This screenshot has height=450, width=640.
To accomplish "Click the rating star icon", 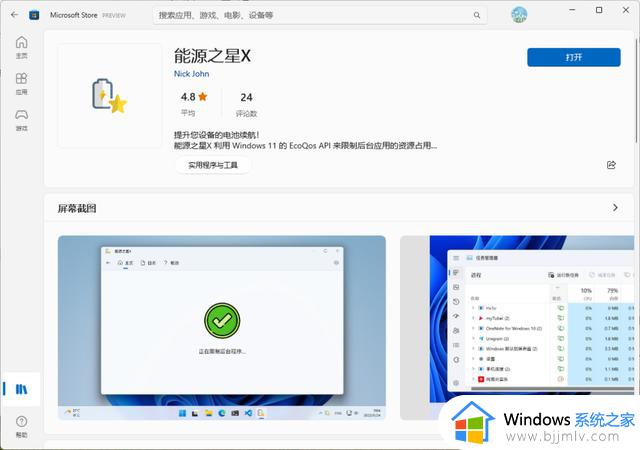I will point(203,97).
